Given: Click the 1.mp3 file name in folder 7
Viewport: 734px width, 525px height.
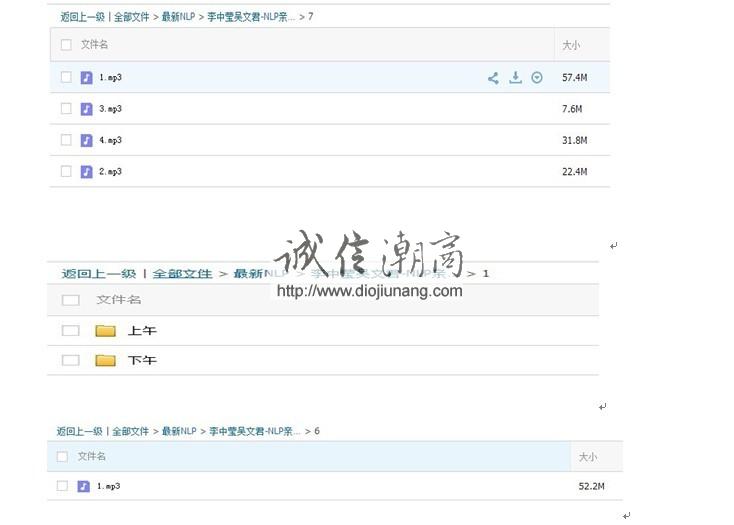Looking at the screenshot, I should click(110, 77).
